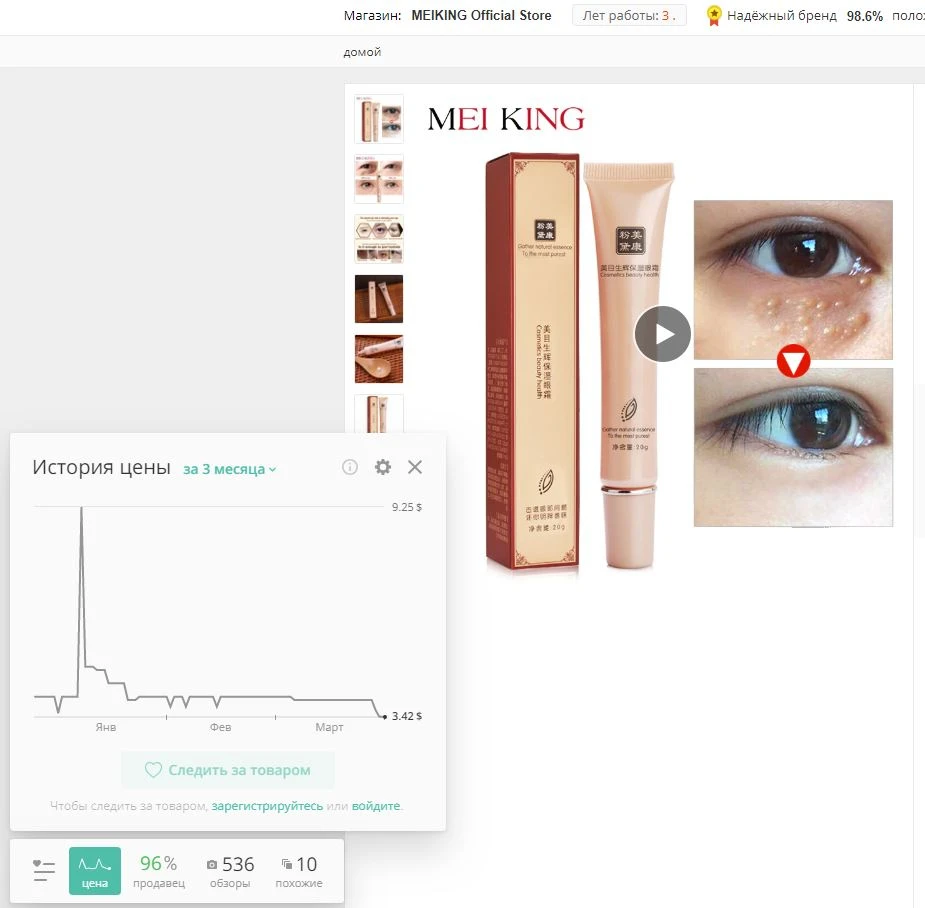Open the 536 обзоры reviews tab

coord(230,871)
